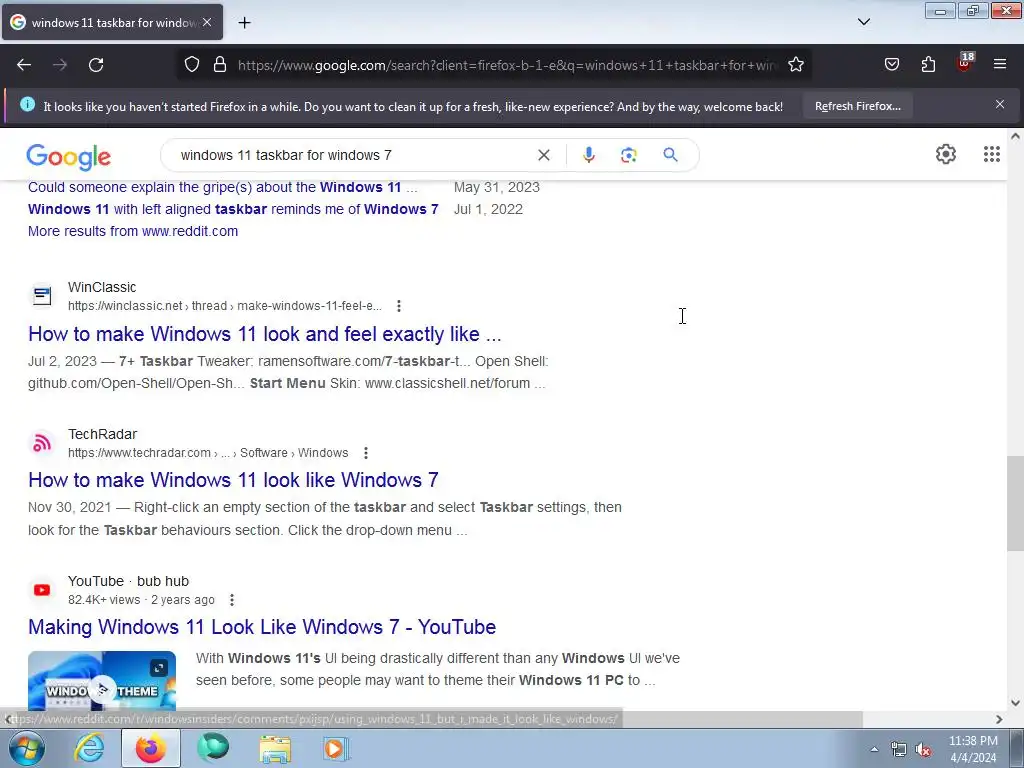Click the horizontal scrollbar right arrow
Screen dimensions: 1024x768
pos(999,719)
